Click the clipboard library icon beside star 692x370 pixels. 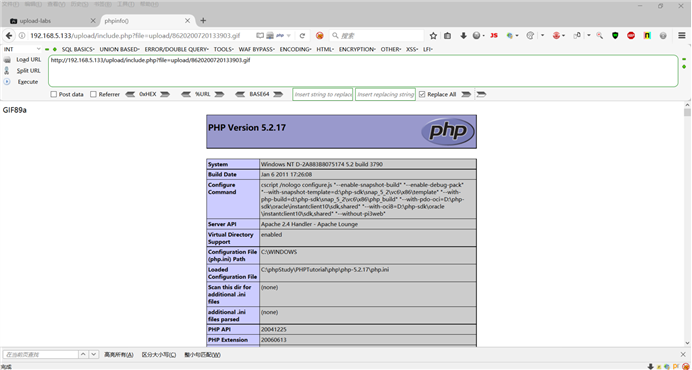(448, 36)
